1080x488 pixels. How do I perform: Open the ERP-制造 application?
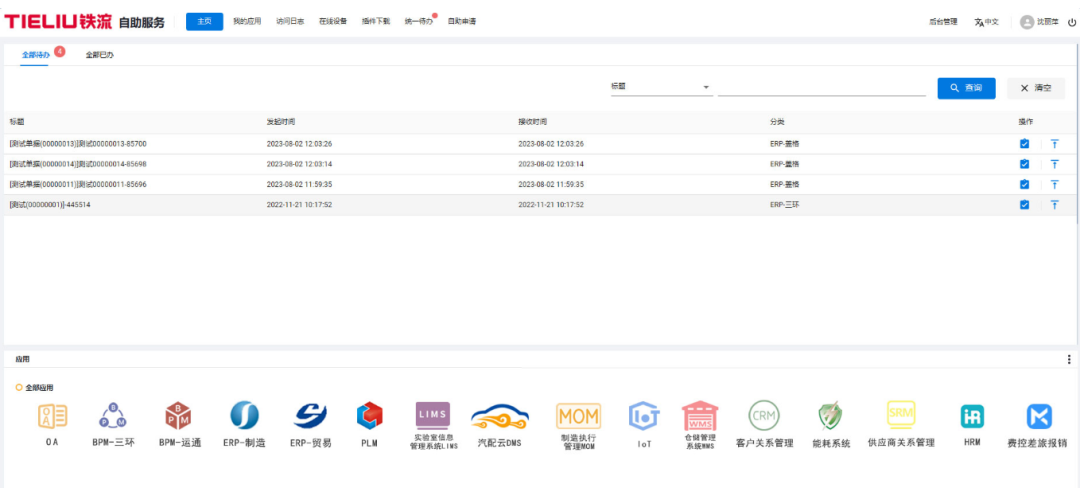tap(245, 415)
